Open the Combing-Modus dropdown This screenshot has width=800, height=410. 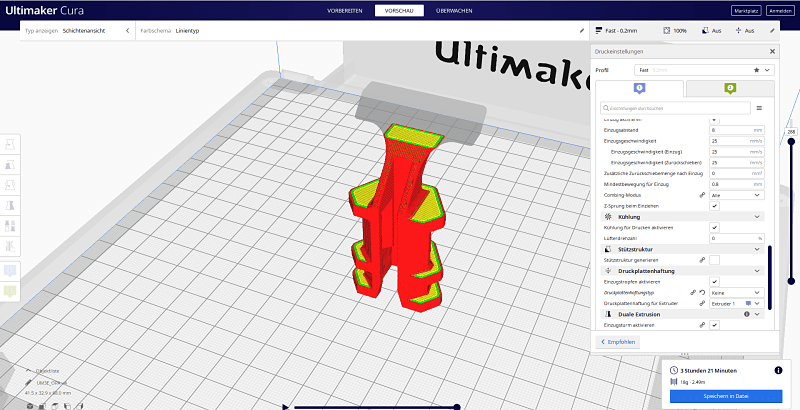(x=737, y=195)
